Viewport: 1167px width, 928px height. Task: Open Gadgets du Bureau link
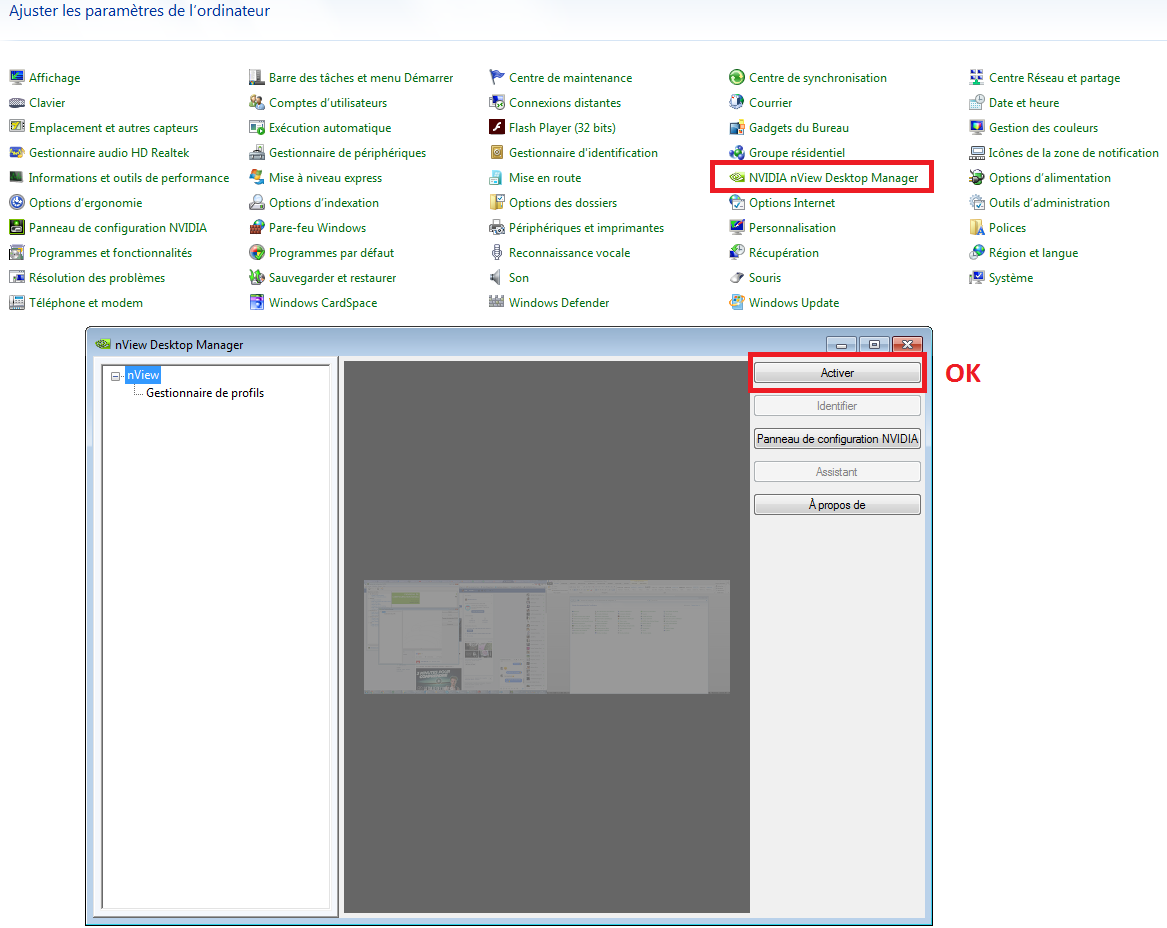(x=799, y=127)
